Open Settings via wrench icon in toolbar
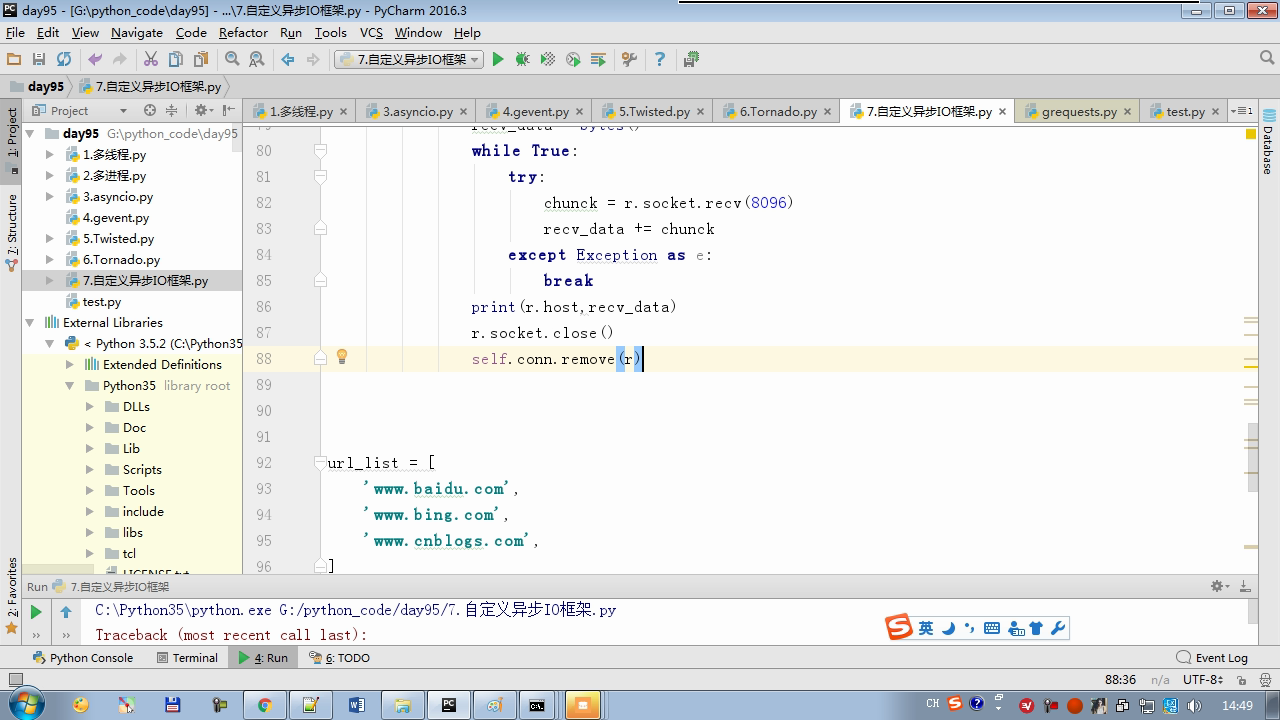The image size is (1280, 720). 629,60
